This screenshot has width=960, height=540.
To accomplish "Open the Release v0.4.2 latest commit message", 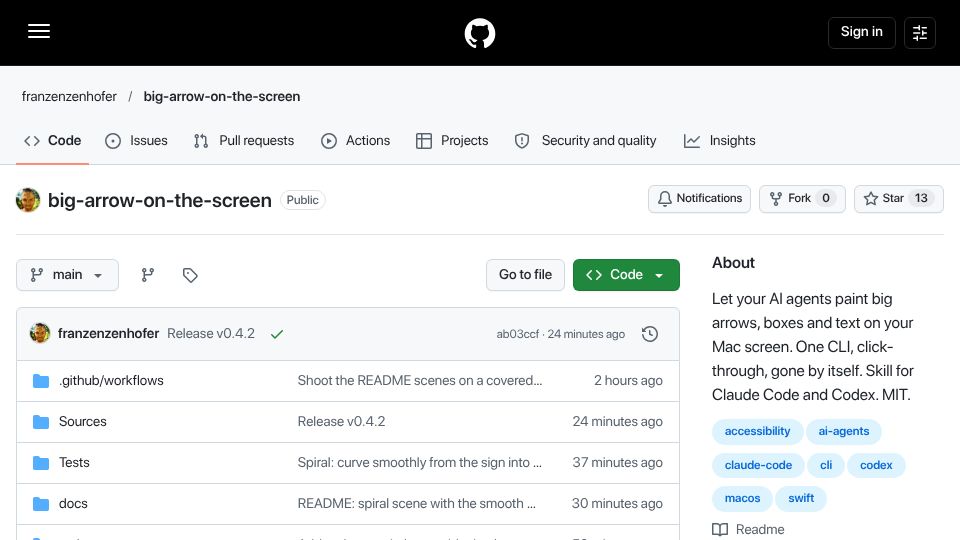I will click(x=211, y=334).
